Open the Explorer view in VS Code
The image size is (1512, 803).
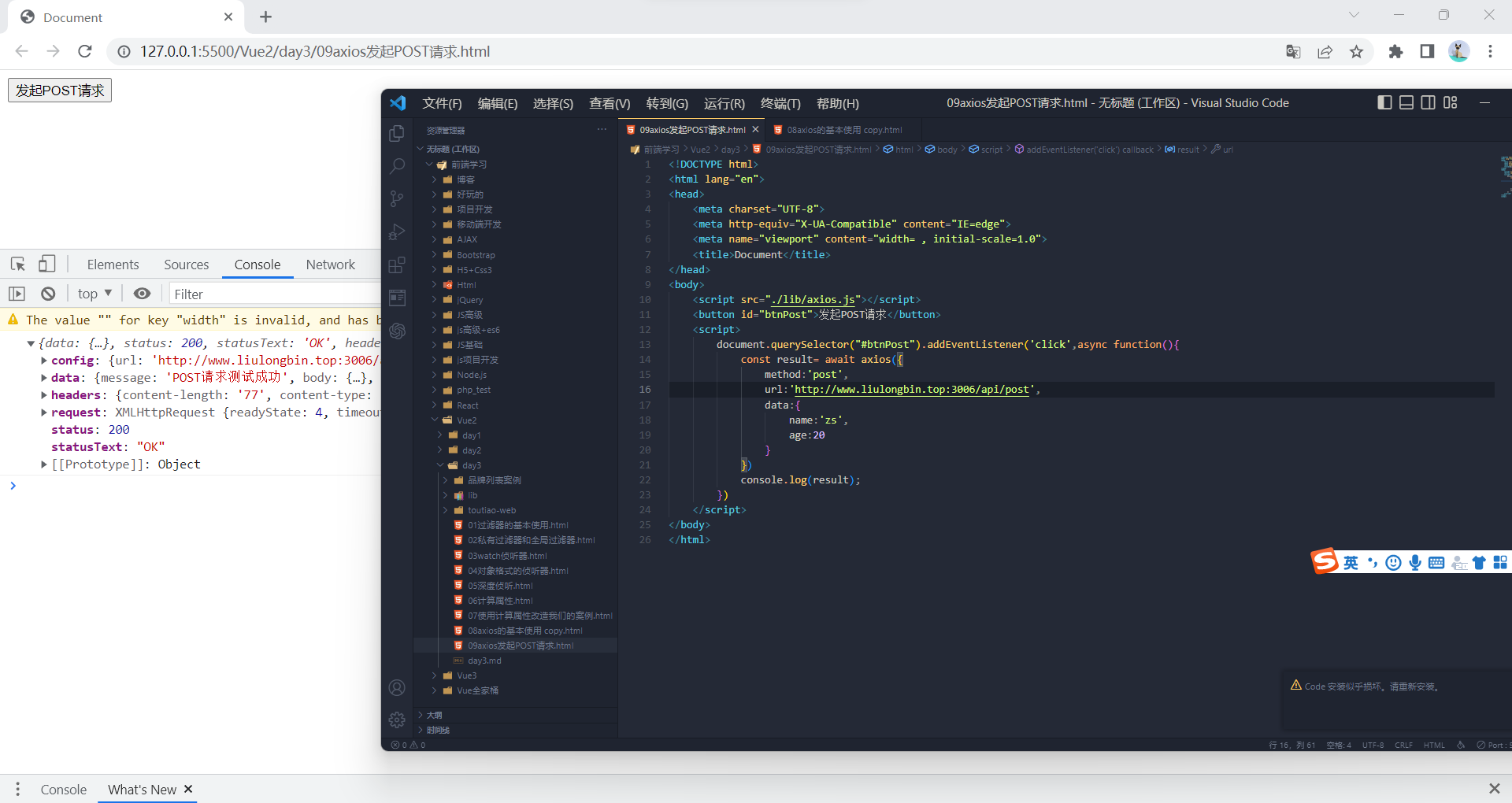click(x=397, y=133)
